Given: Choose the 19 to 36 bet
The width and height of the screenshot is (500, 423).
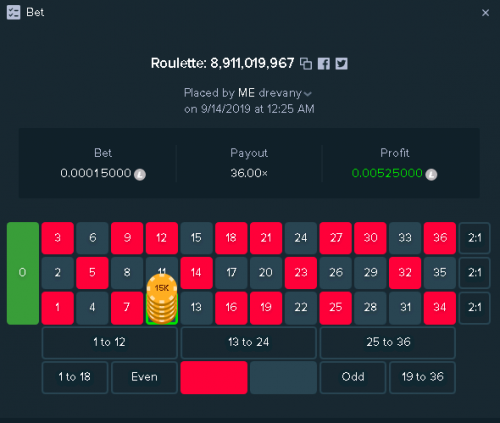Looking at the screenshot, I should click(x=422, y=377).
